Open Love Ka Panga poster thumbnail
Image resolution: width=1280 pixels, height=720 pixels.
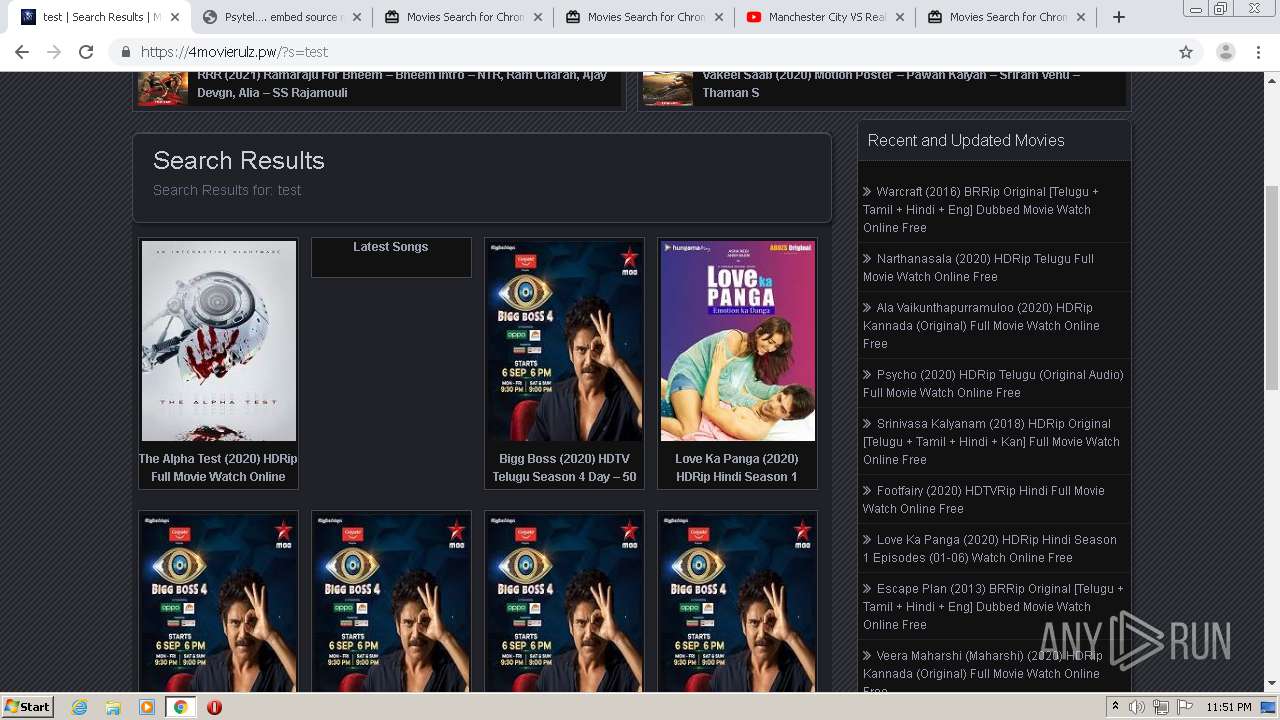point(737,341)
